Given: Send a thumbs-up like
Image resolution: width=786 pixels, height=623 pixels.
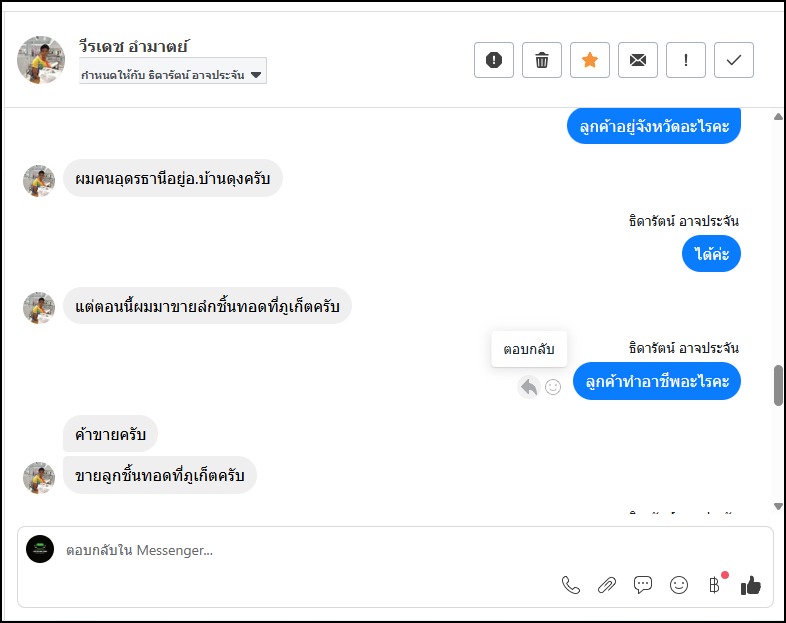Looking at the screenshot, I should pyautogui.click(x=750, y=585).
